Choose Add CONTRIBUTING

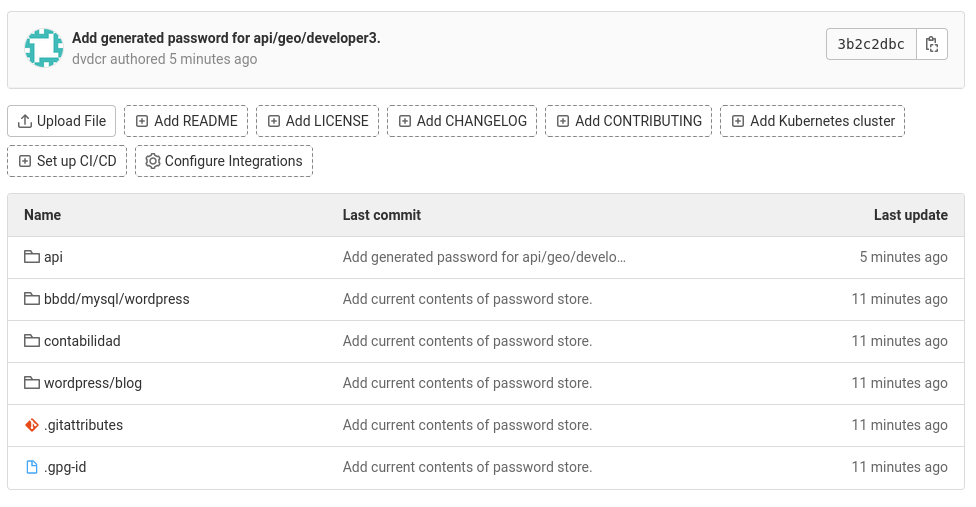coord(629,121)
